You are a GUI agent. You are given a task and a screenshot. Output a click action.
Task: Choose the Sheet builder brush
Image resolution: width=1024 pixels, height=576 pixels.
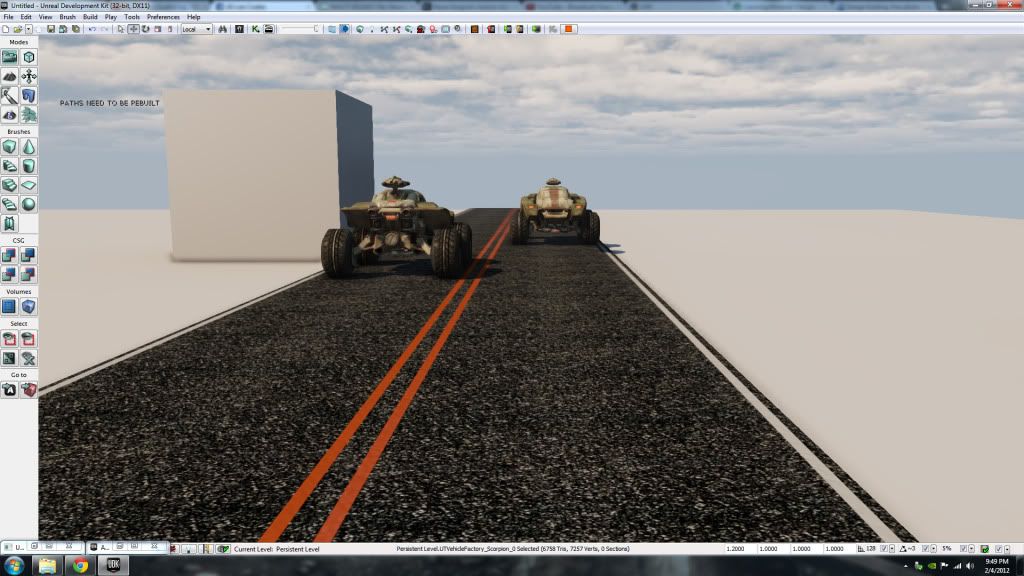[x=28, y=185]
